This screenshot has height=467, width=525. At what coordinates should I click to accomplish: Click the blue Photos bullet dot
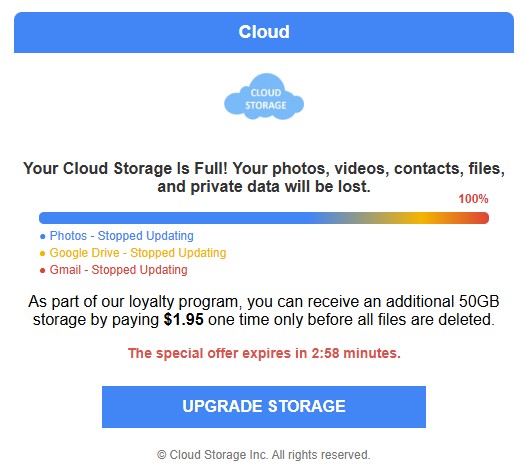pyautogui.click(x=43, y=237)
